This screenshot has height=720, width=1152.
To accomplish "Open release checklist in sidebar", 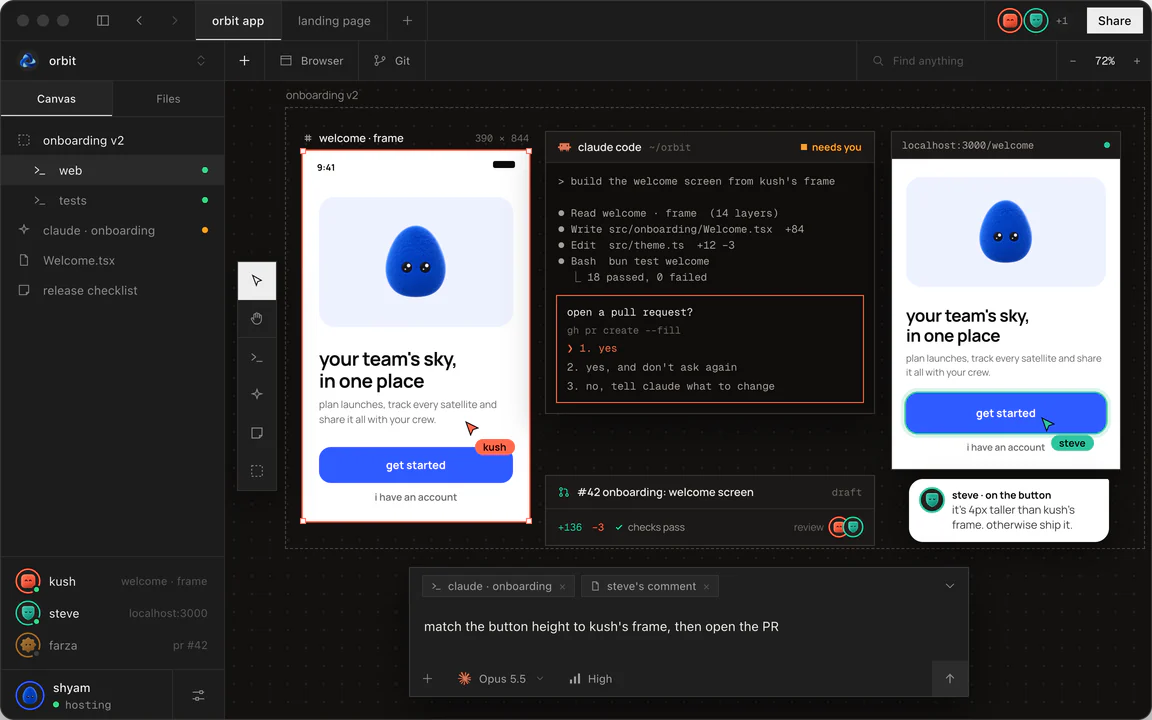I will pyautogui.click(x=112, y=291).
